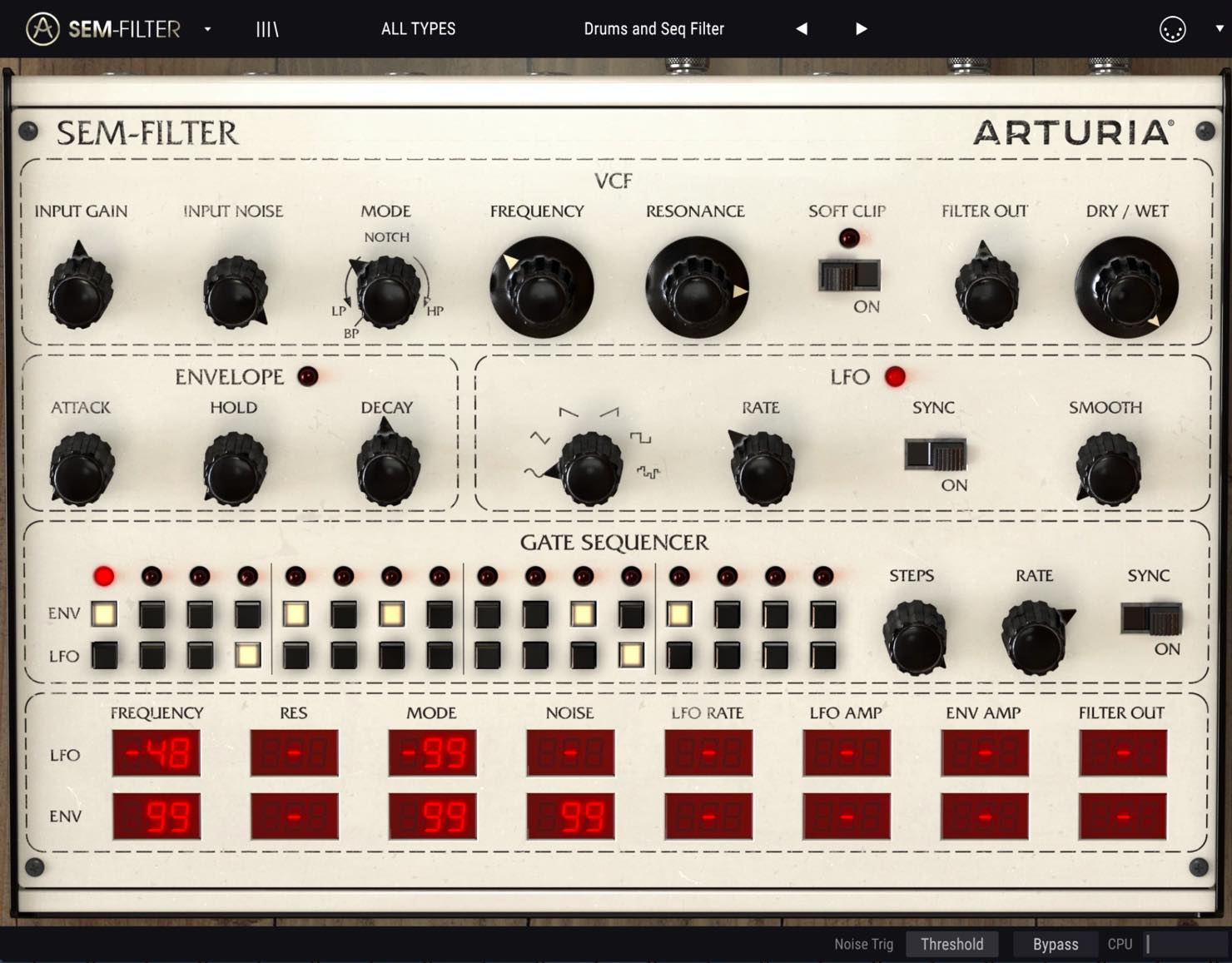
Task: Click LFO Frequency modulation display showing -48
Action: tap(156, 753)
